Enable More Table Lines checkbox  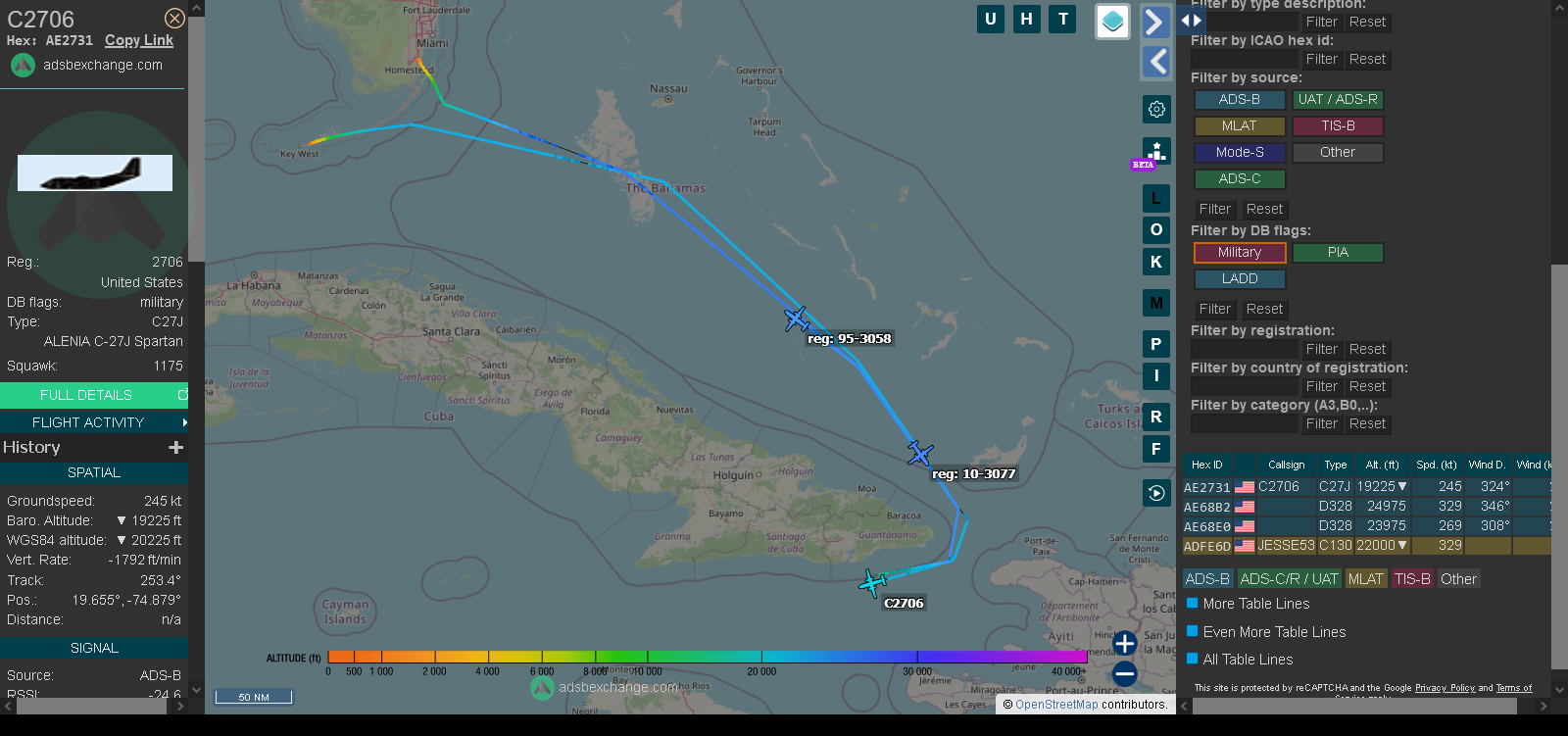click(1193, 603)
